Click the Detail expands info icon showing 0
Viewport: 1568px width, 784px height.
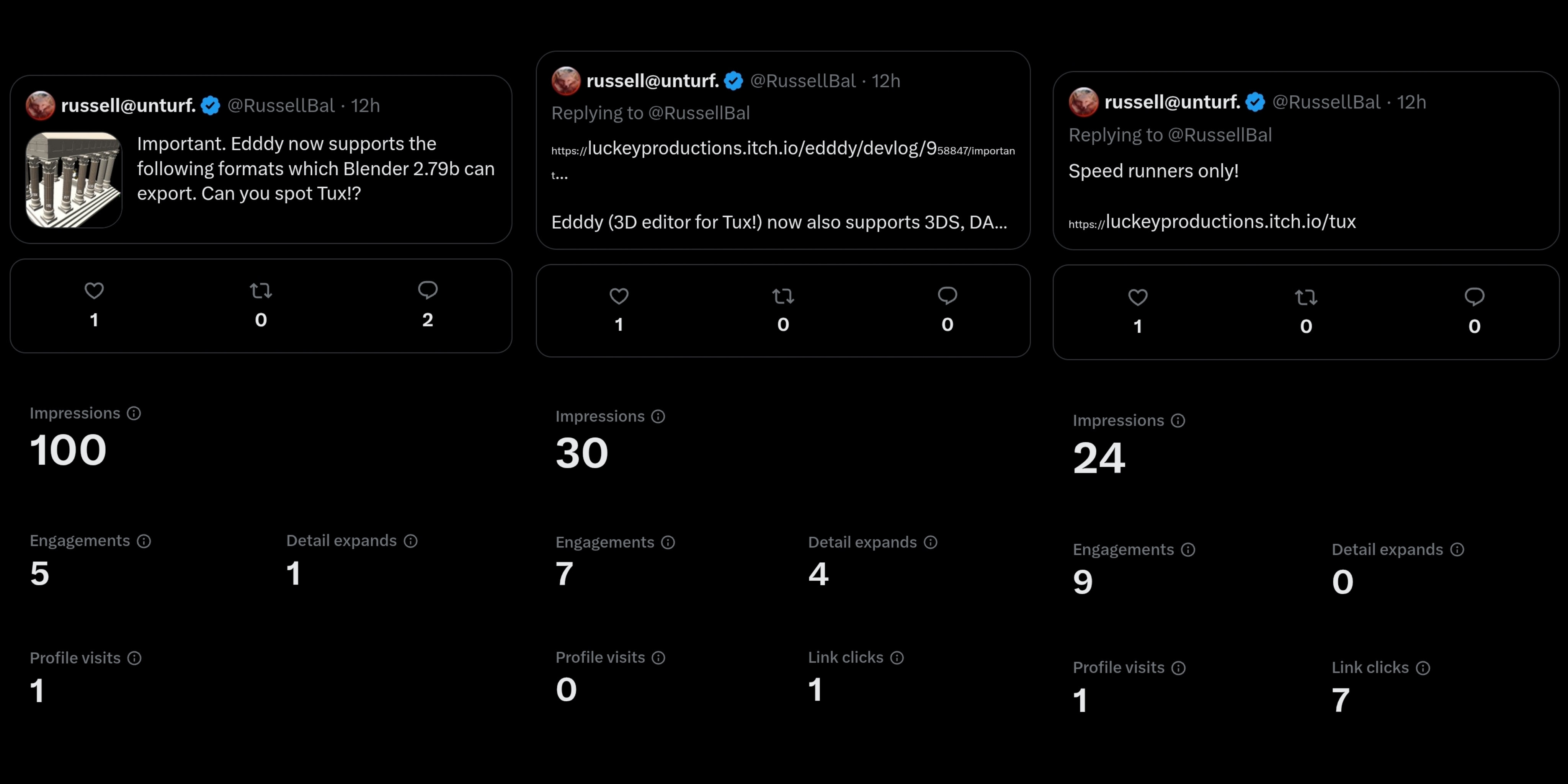(1457, 549)
